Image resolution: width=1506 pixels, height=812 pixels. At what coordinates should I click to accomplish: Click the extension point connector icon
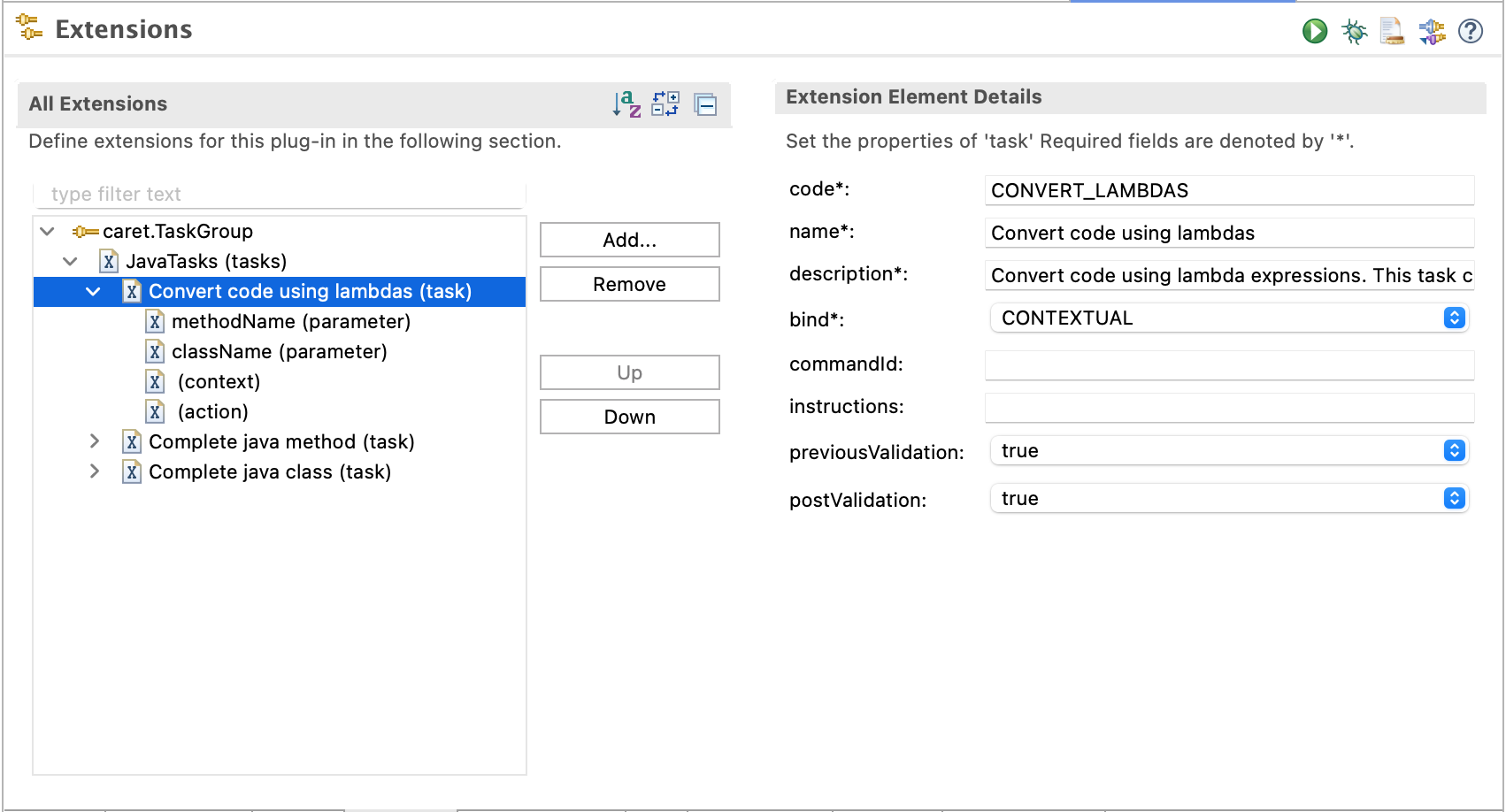(1432, 30)
